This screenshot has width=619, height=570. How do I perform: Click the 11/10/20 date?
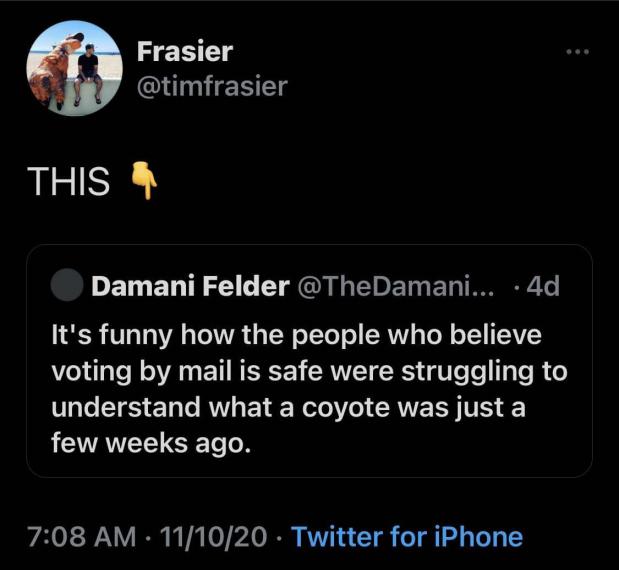click(x=210, y=537)
